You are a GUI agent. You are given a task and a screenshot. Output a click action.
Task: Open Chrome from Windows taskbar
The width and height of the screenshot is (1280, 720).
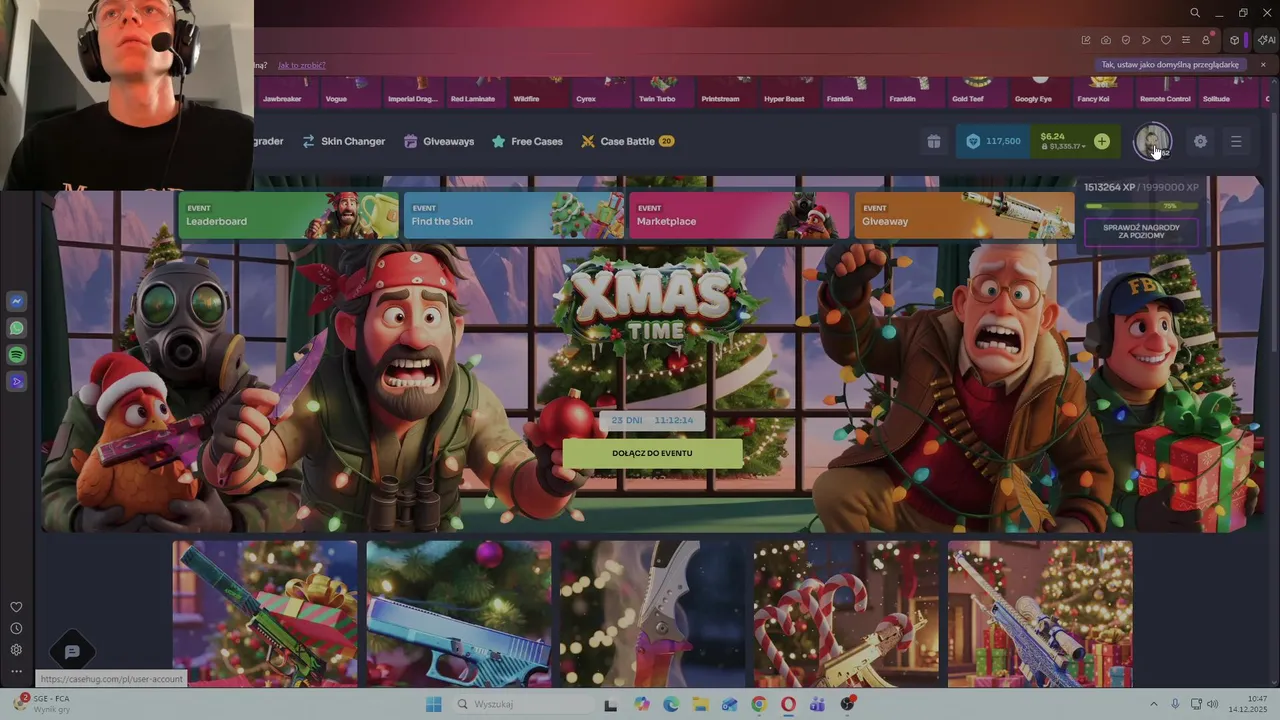(759, 704)
